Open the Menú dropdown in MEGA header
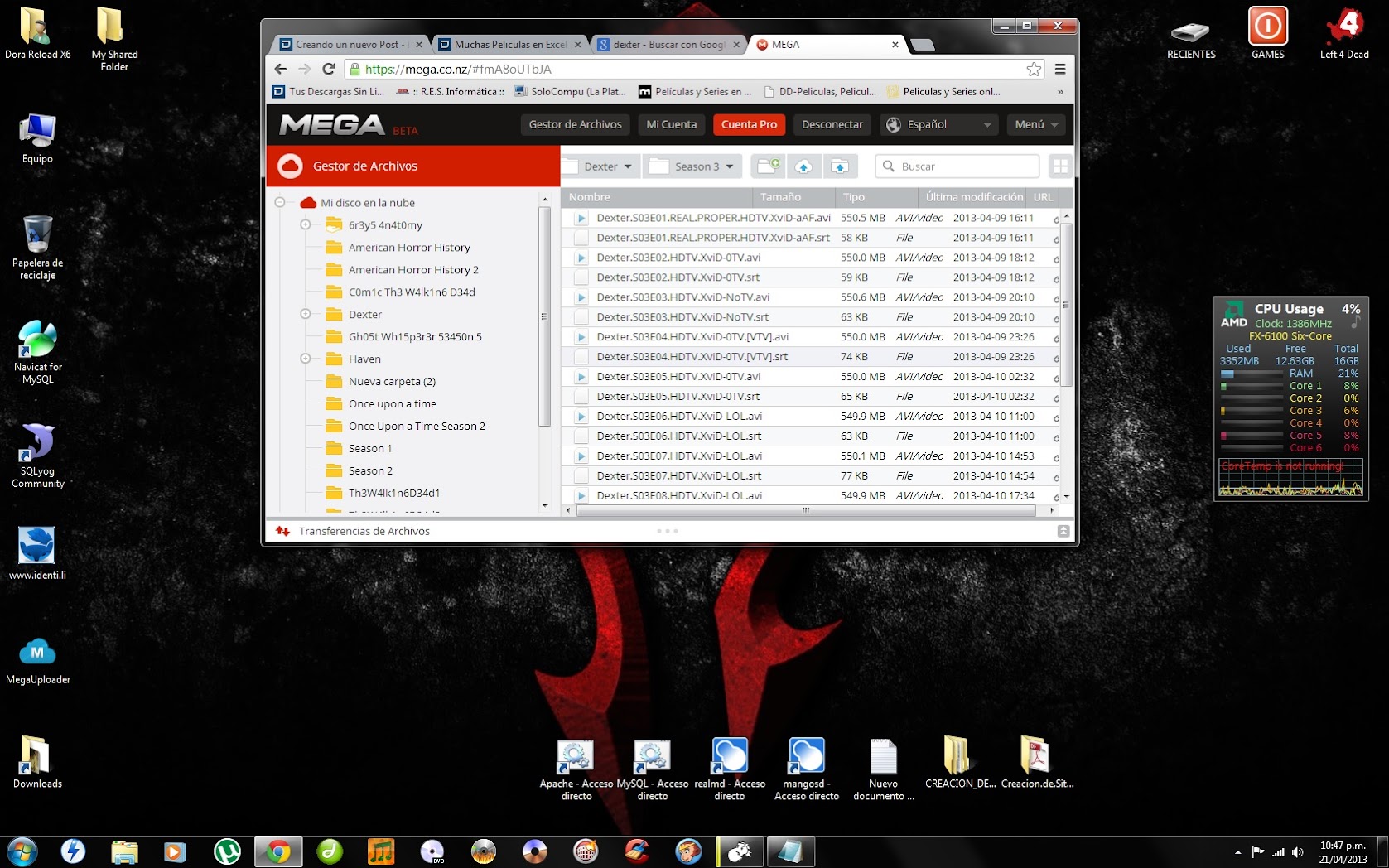This screenshot has width=1389, height=868. coord(1036,125)
